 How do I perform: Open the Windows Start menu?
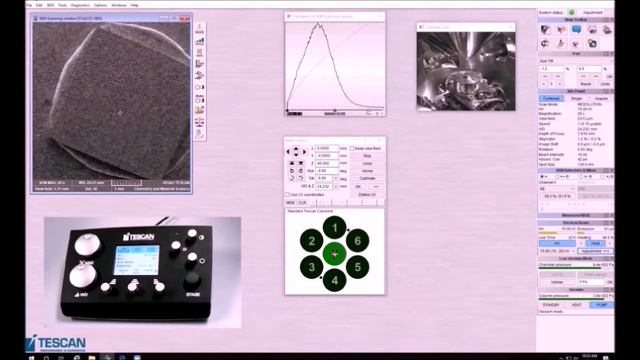[x=31, y=358]
